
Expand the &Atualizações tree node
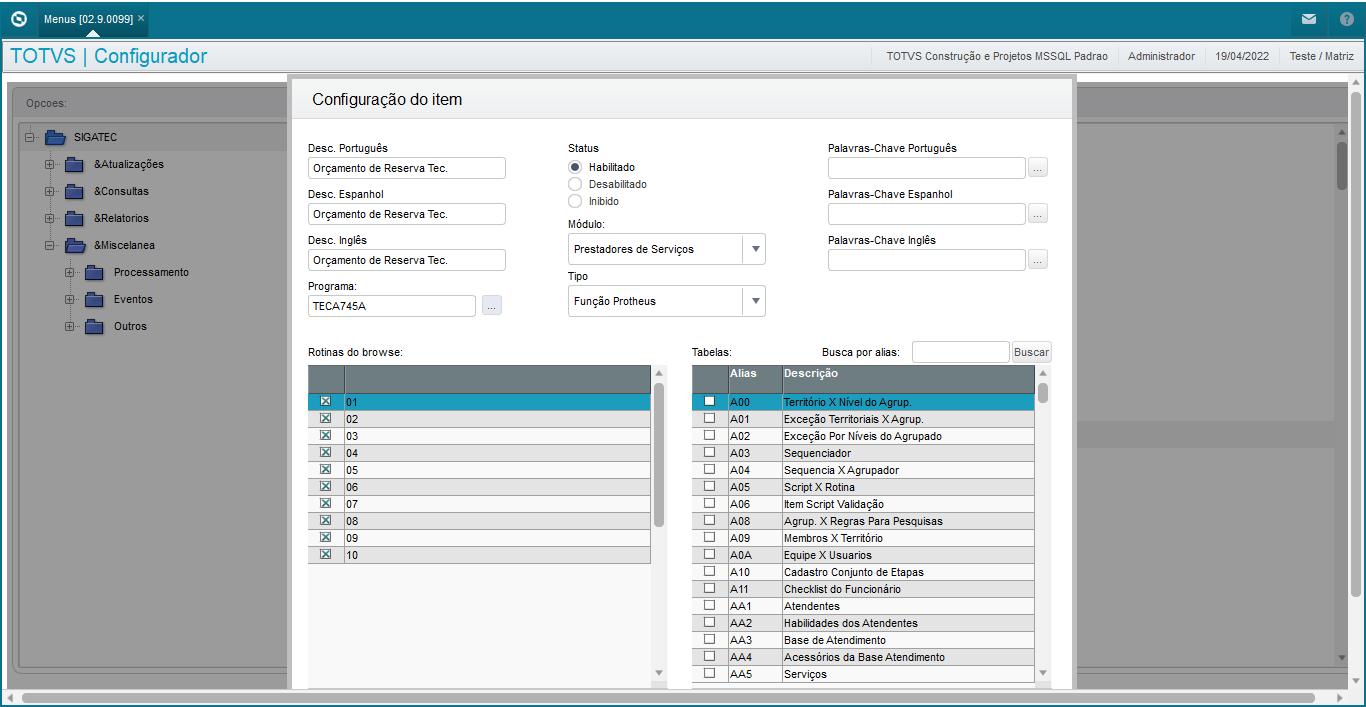coord(49,164)
